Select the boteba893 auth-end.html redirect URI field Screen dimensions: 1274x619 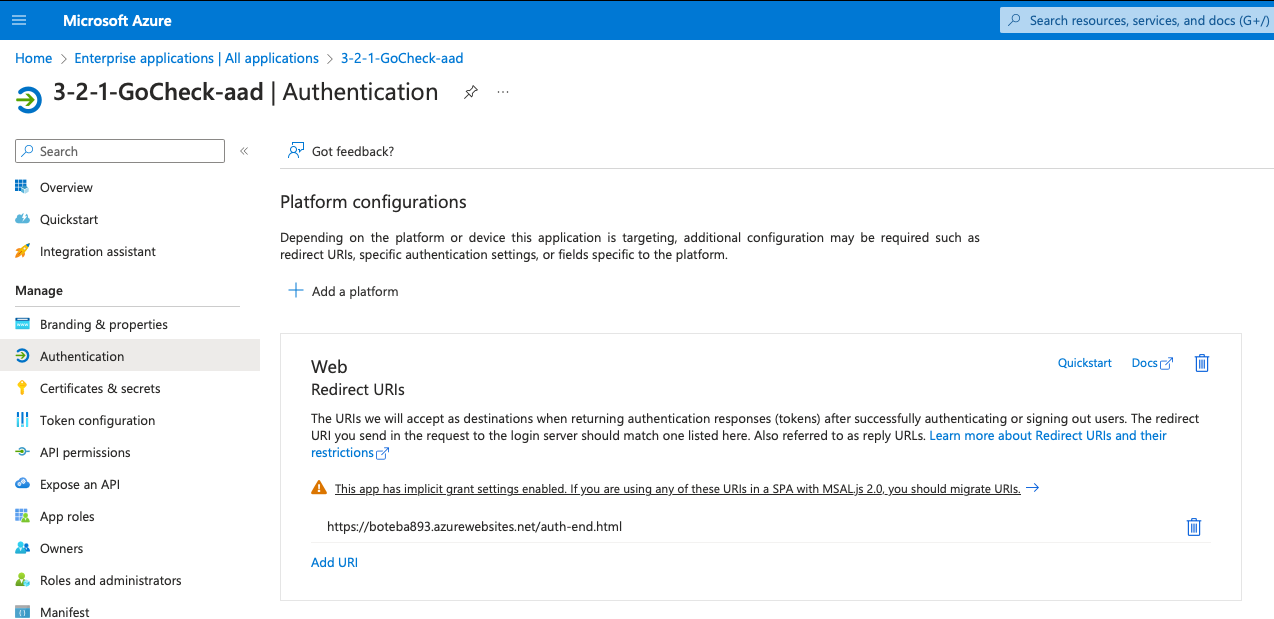tap(744, 526)
